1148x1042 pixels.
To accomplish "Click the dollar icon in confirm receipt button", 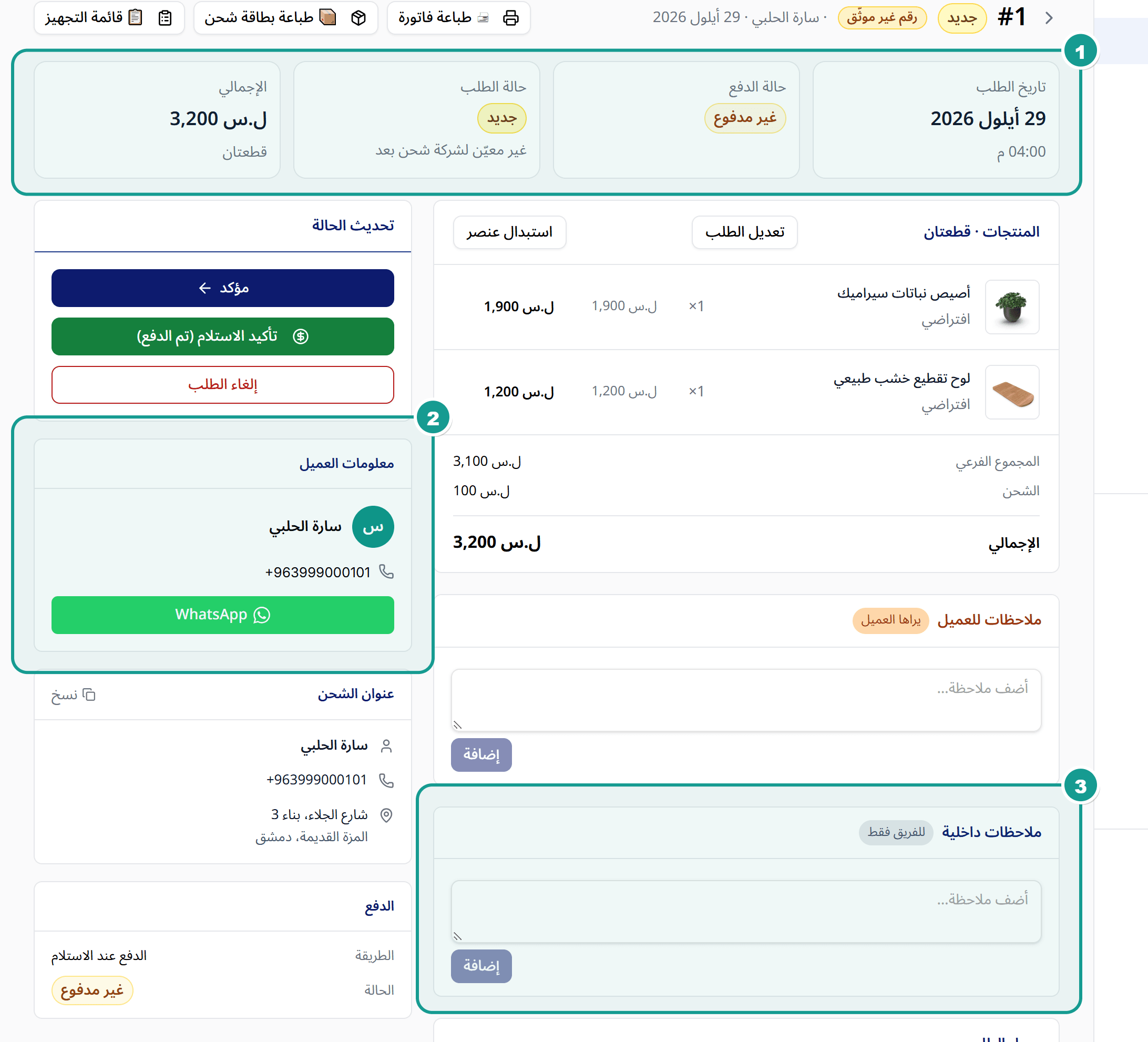I will 301,336.
